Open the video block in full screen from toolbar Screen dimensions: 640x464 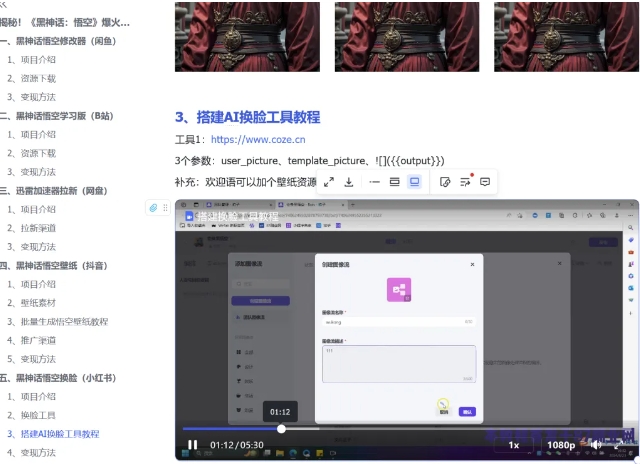tap(329, 182)
